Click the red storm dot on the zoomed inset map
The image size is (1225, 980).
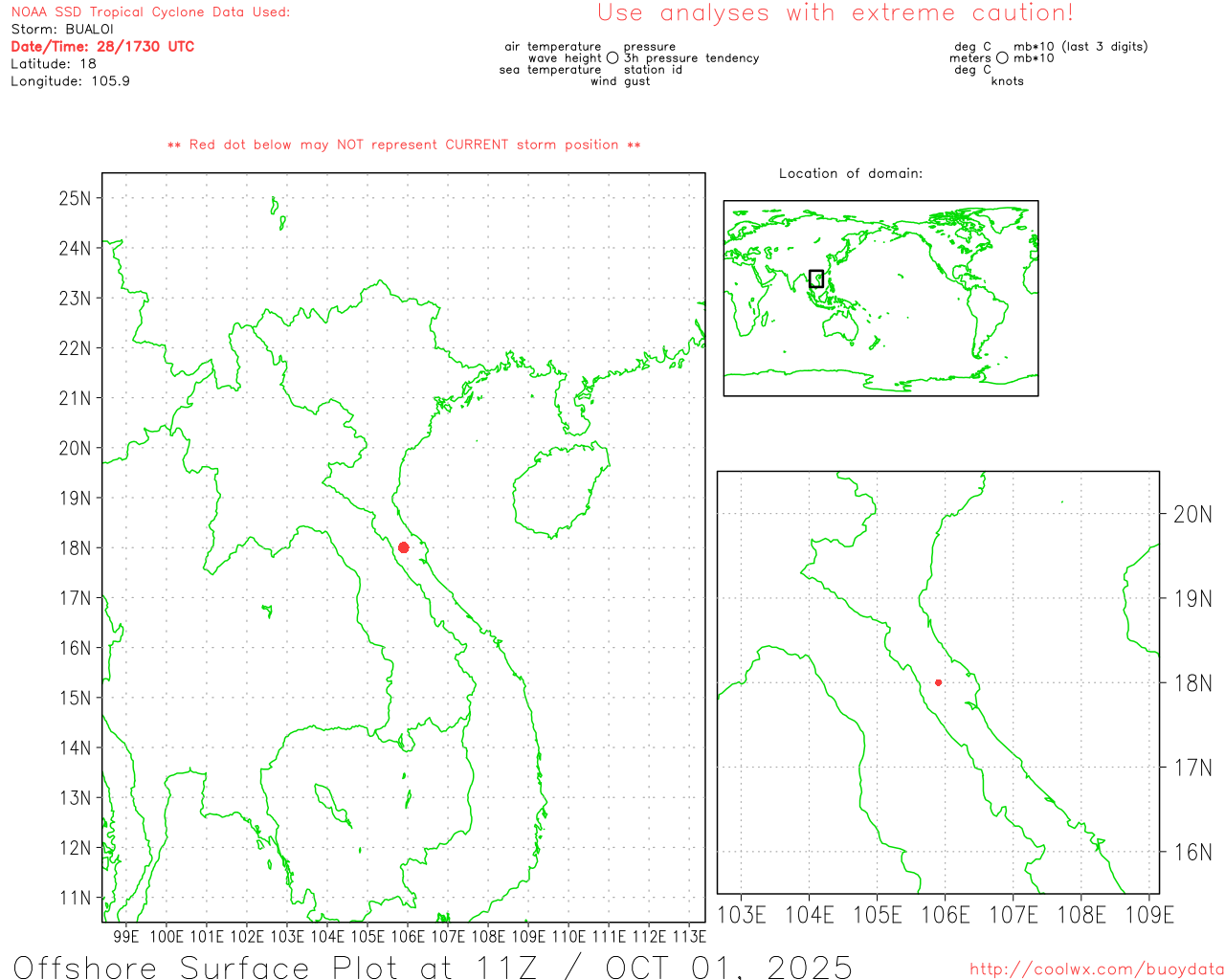[x=938, y=682]
